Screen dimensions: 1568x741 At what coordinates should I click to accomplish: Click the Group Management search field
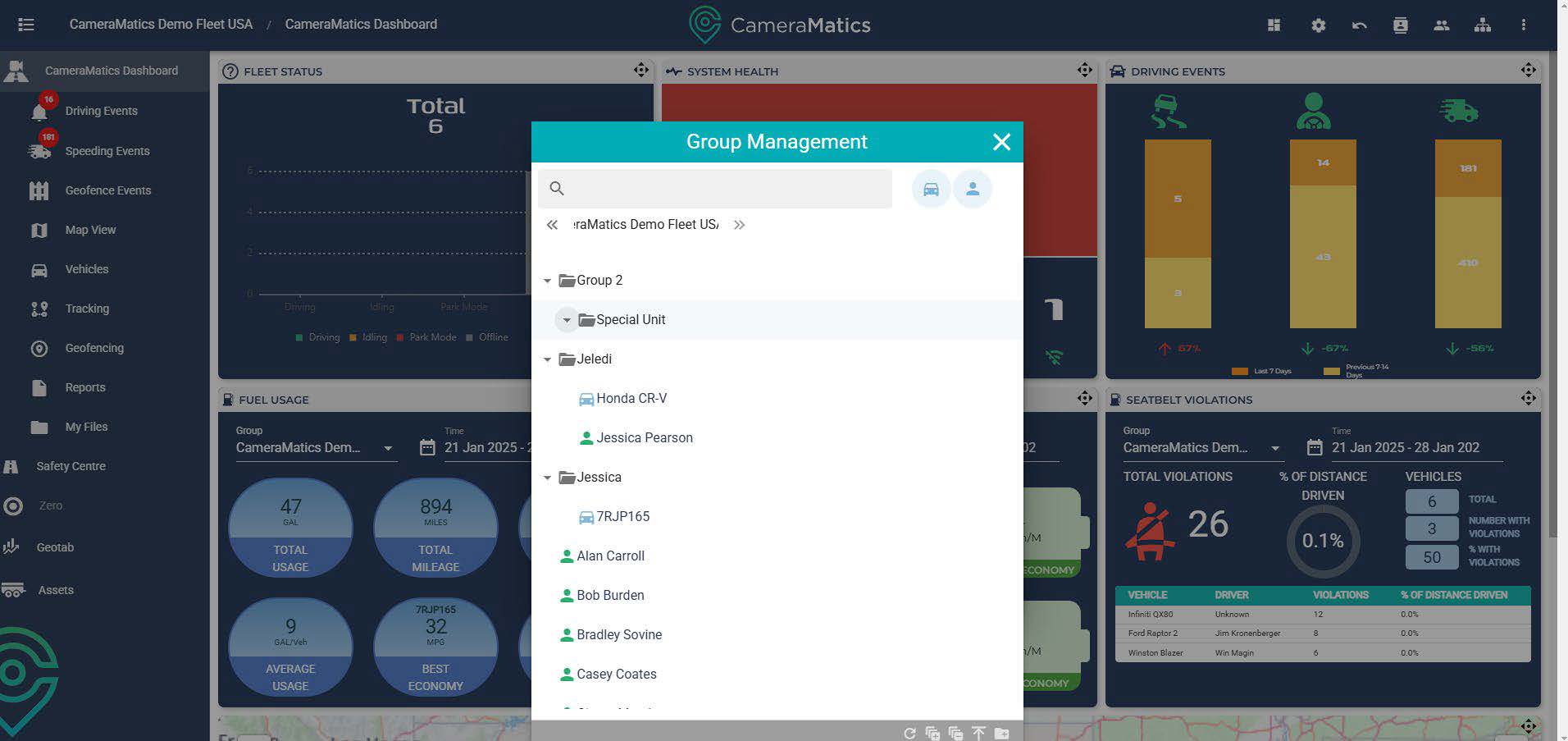(x=722, y=189)
